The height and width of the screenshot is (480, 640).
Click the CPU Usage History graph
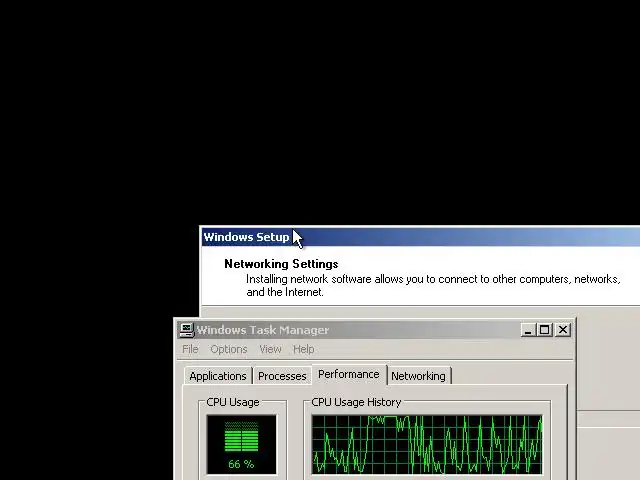pos(427,444)
